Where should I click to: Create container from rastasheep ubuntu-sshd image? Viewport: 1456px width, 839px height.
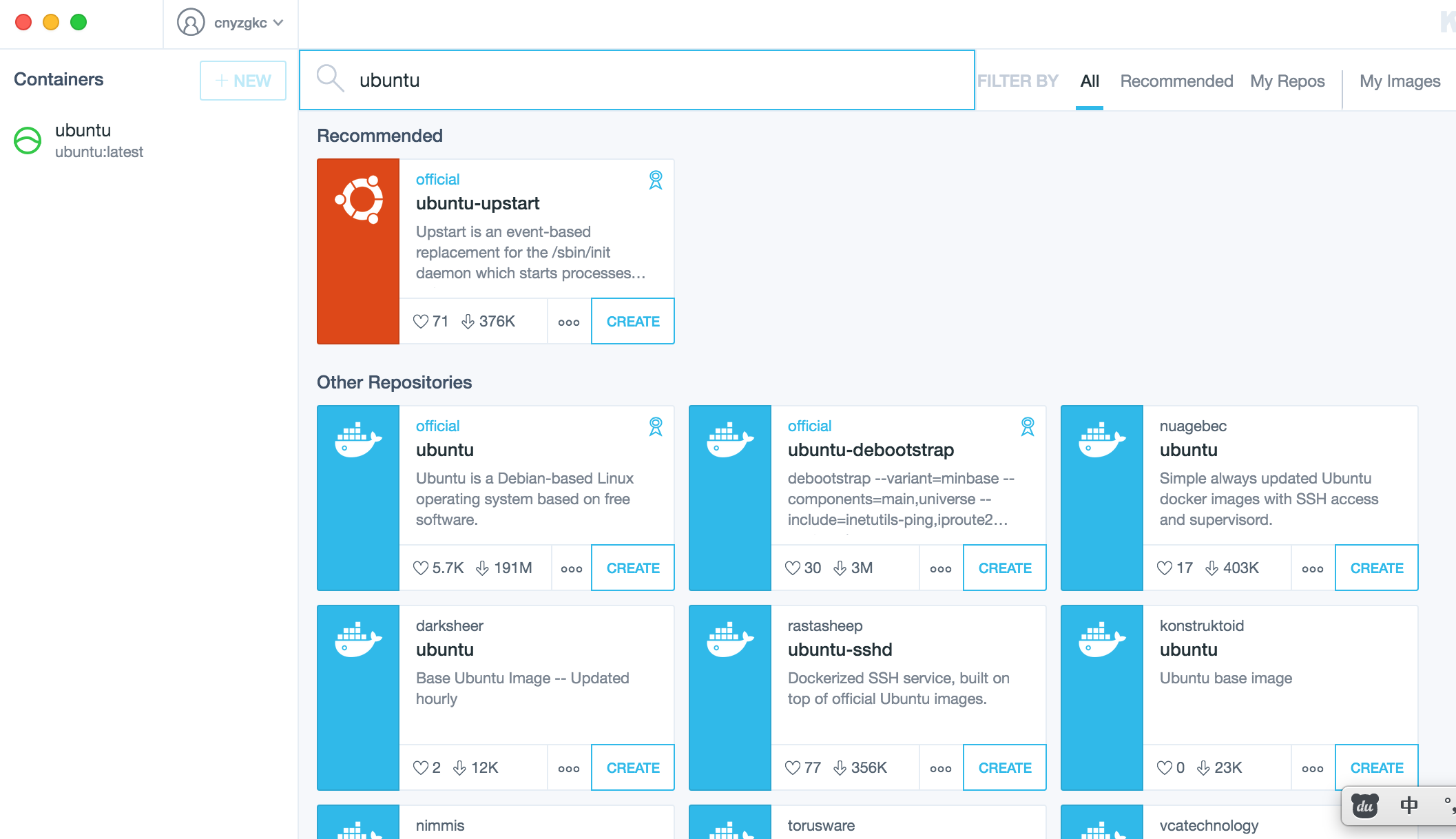[1005, 768]
